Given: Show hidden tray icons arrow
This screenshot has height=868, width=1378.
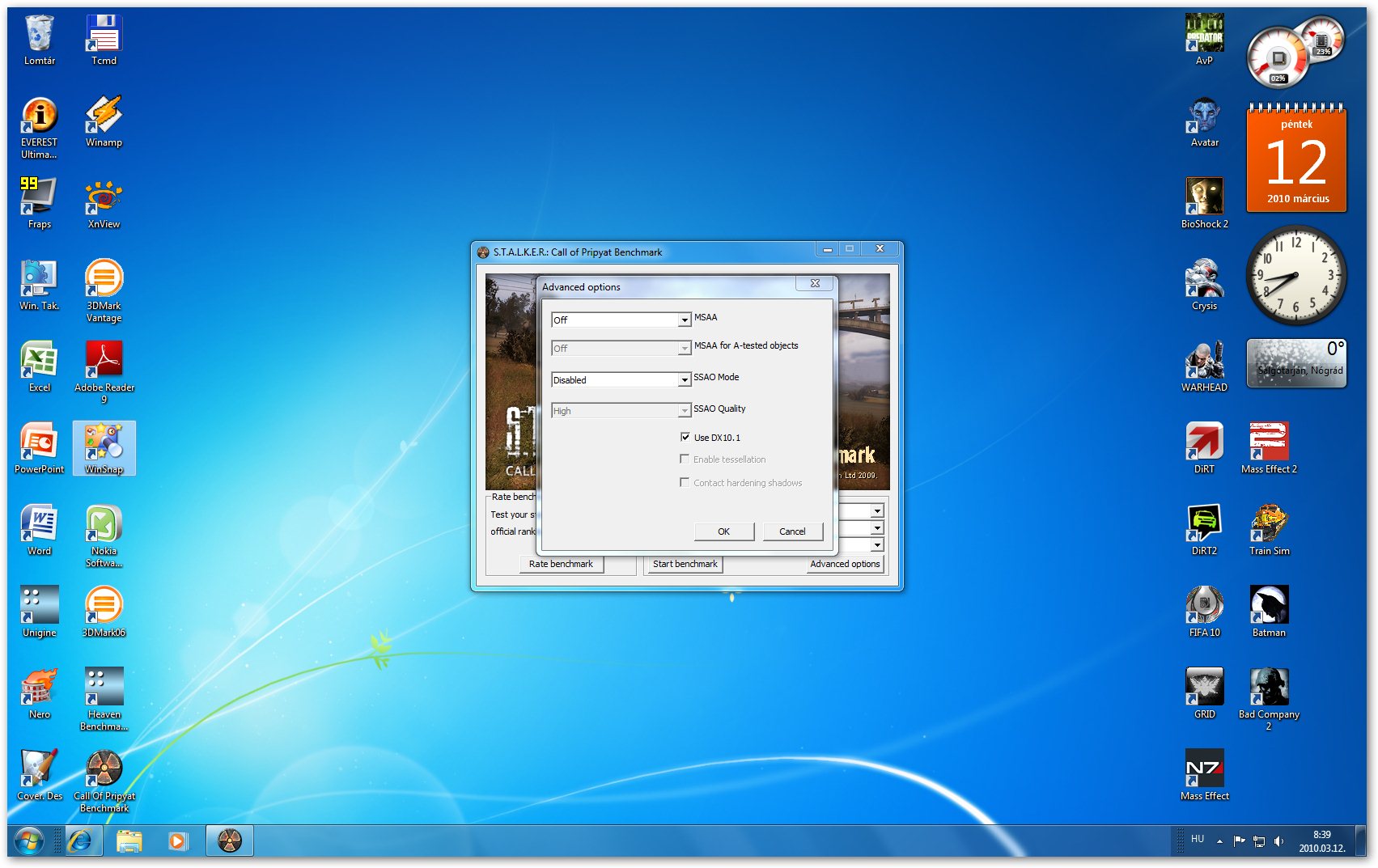Looking at the screenshot, I should (1219, 842).
